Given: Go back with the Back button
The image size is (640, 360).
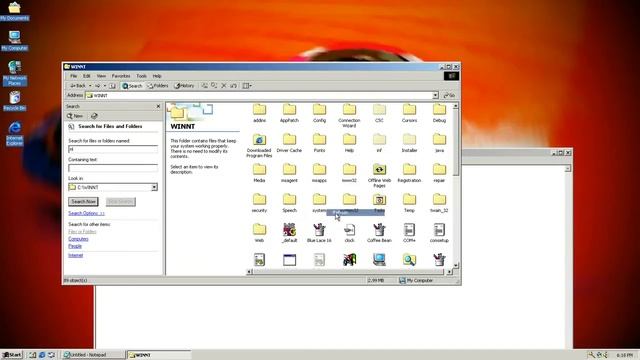Looking at the screenshot, I should (78, 86).
